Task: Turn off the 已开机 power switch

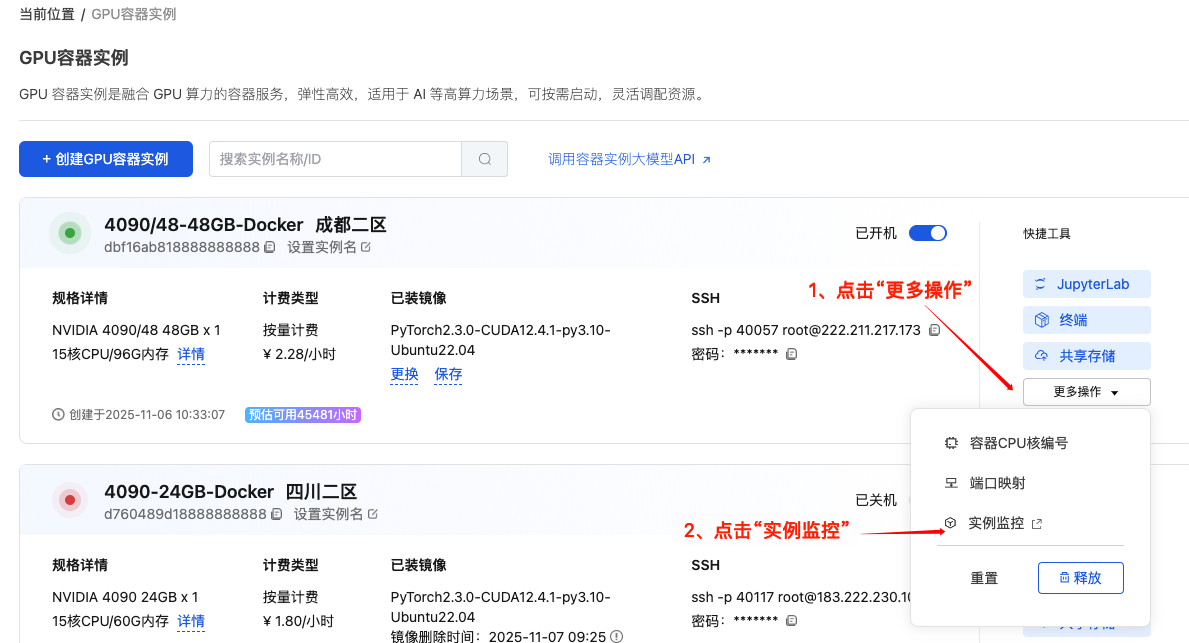Action: click(927, 233)
